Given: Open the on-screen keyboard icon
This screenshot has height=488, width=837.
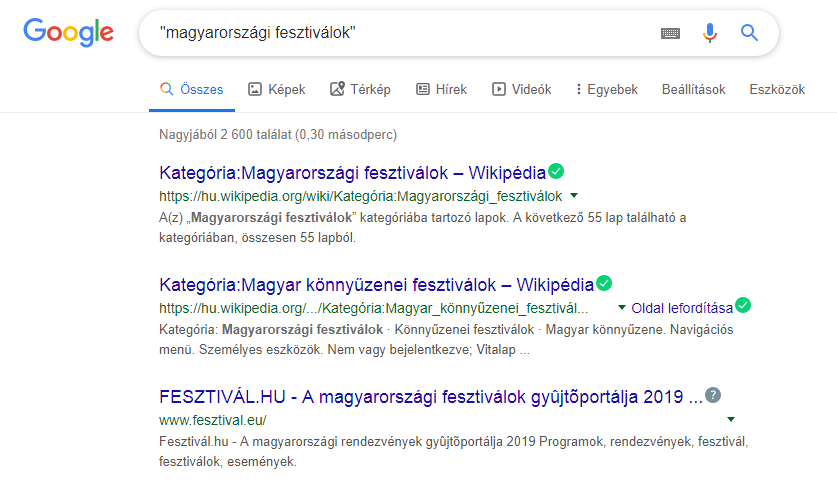Looking at the screenshot, I should [x=670, y=34].
